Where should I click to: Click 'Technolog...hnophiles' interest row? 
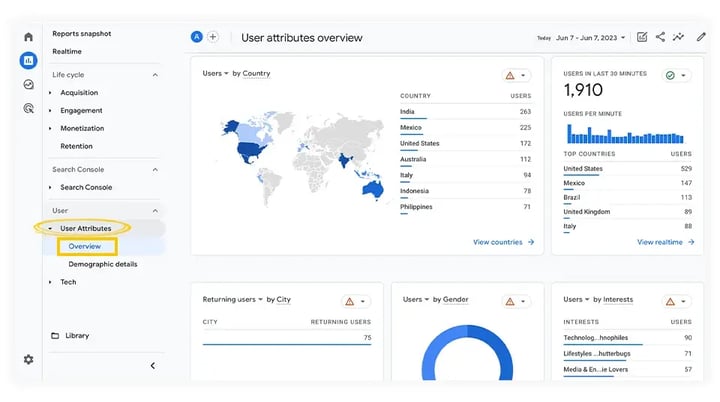627,338
